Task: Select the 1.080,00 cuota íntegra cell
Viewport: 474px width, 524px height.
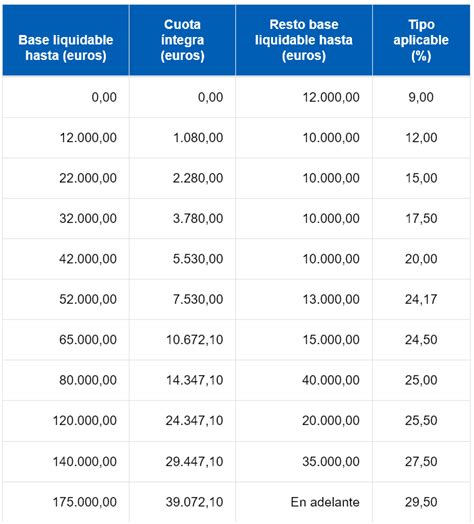Action: (182, 138)
